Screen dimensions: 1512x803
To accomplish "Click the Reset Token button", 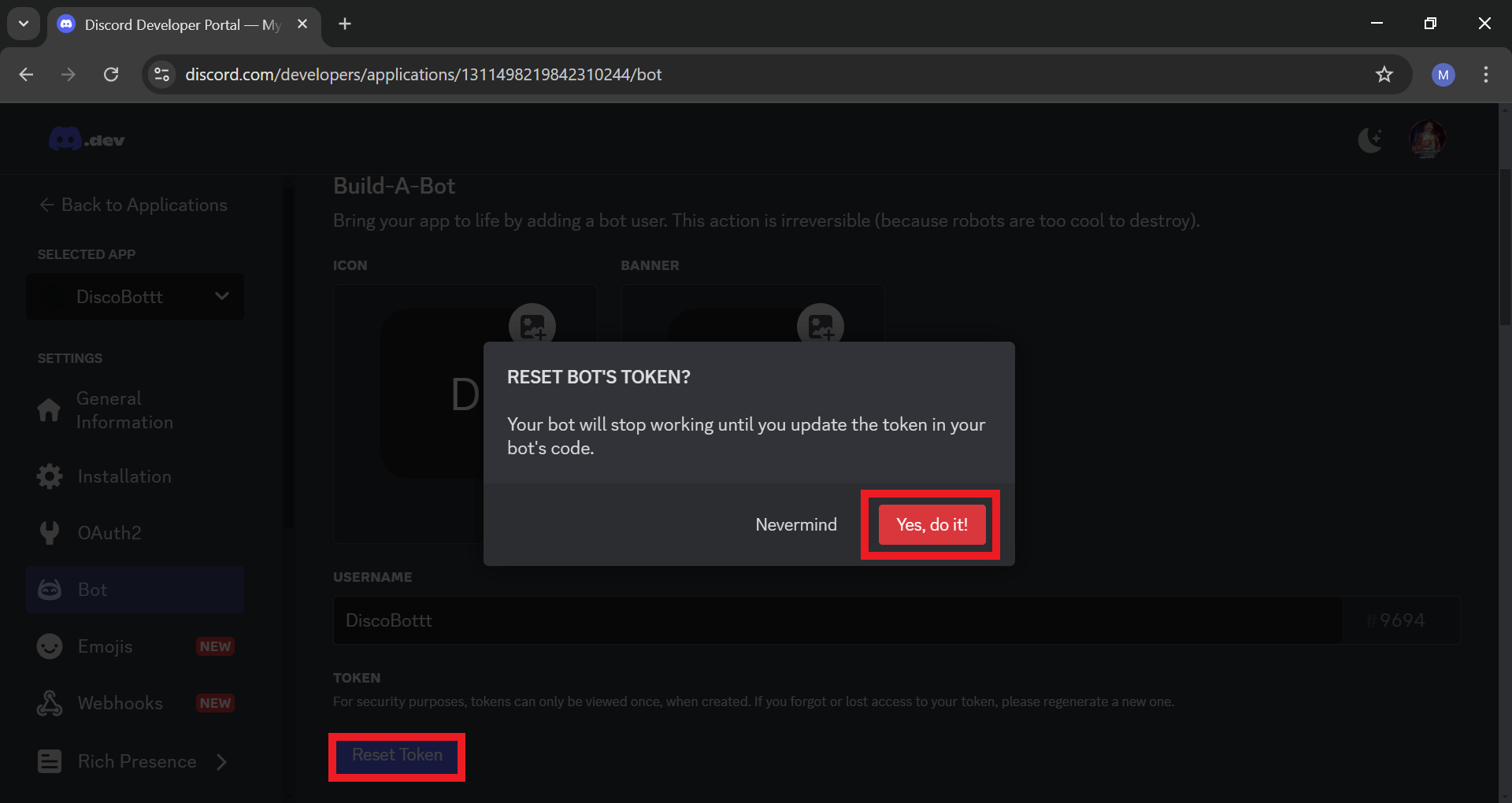I will point(396,755).
